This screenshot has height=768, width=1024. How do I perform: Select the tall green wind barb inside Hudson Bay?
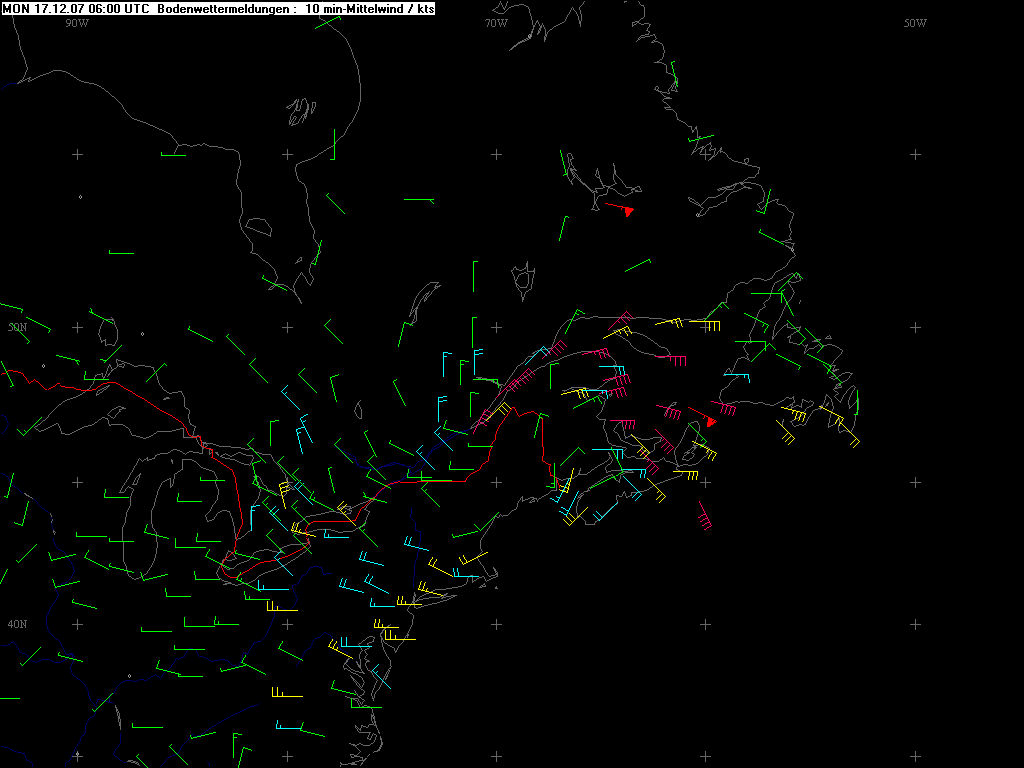click(x=334, y=143)
